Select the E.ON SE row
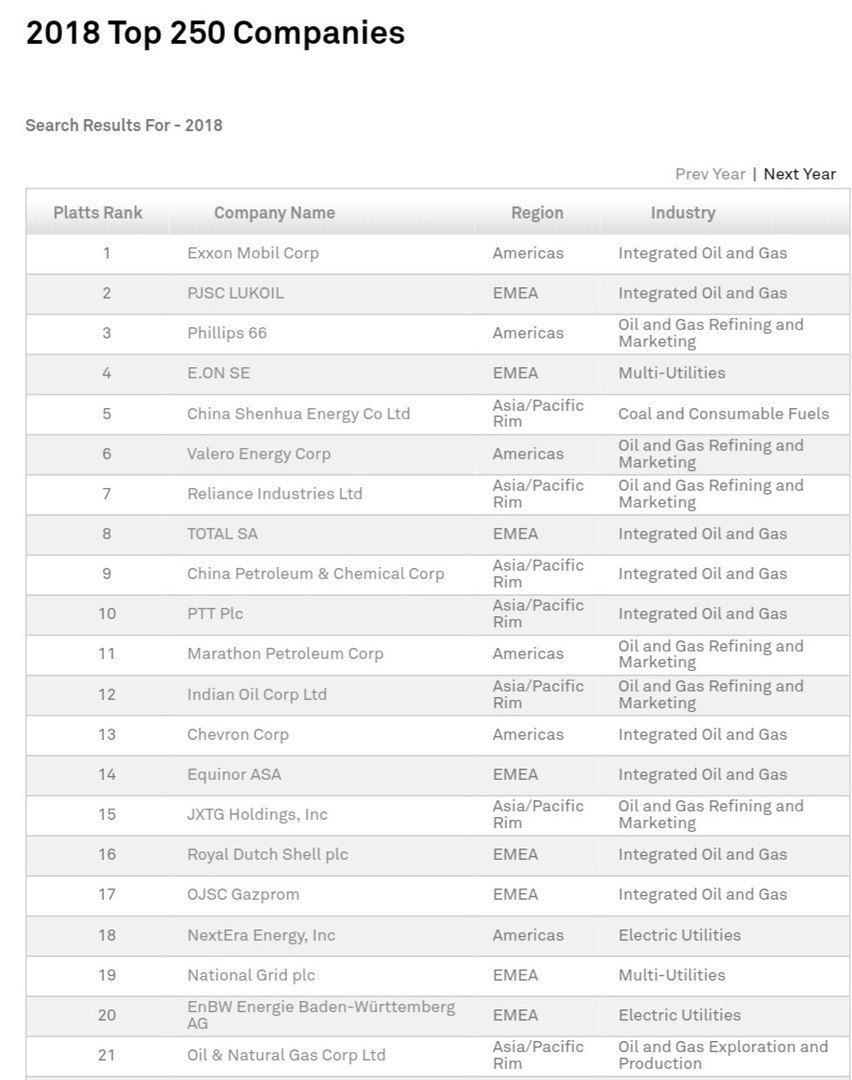The height and width of the screenshot is (1080, 852). [x=219, y=373]
